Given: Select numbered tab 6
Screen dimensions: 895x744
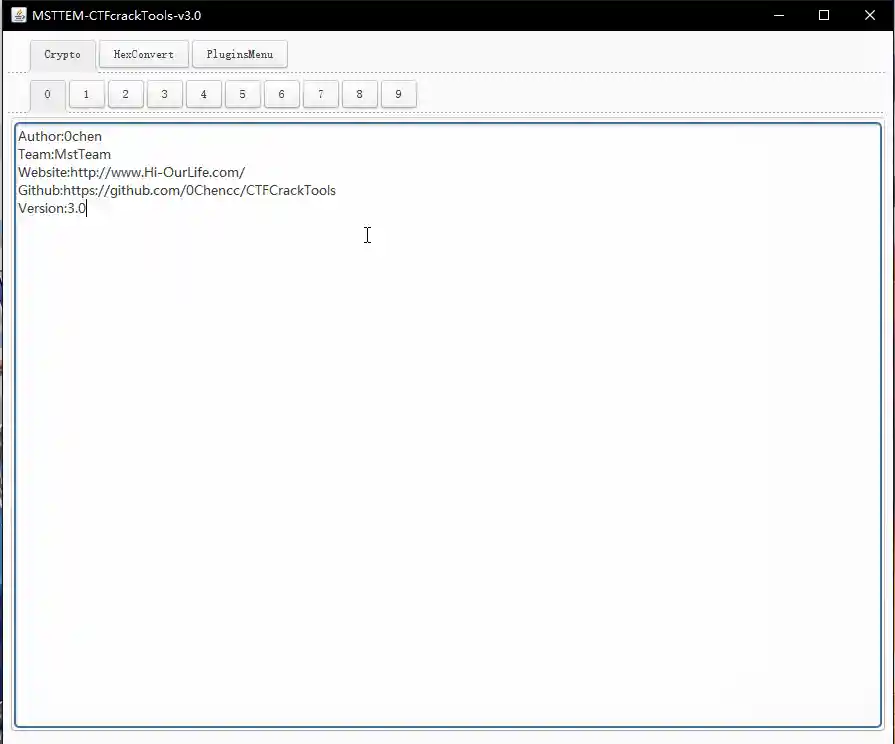Looking at the screenshot, I should [281, 94].
